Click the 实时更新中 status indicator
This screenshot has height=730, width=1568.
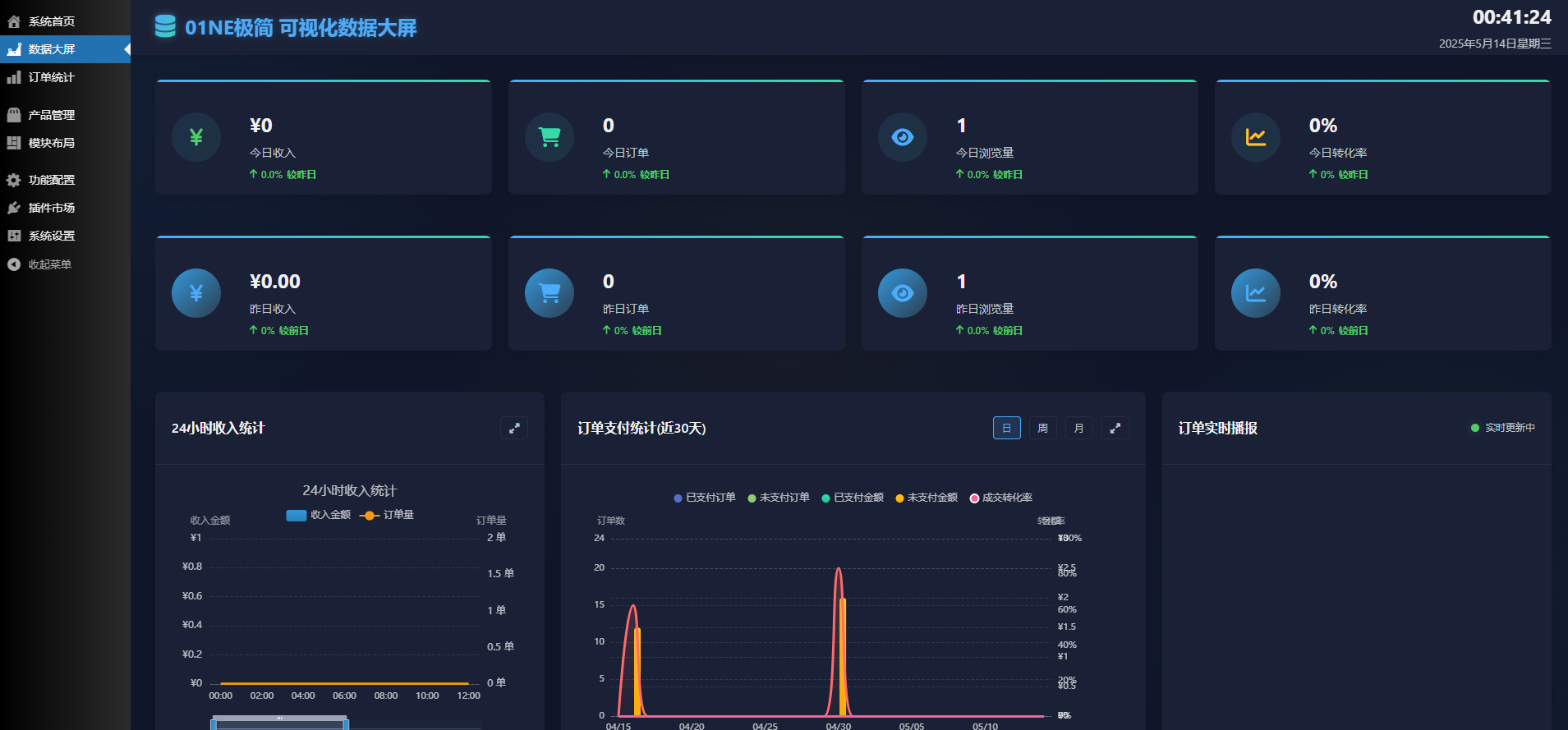pyautogui.click(x=1502, y=428)
